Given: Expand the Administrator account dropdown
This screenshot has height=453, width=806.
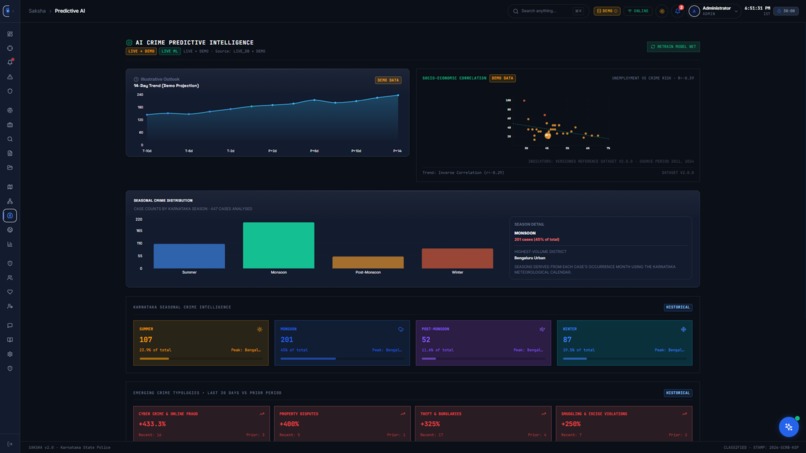Looking at the screenshot, I should [713, 11].
